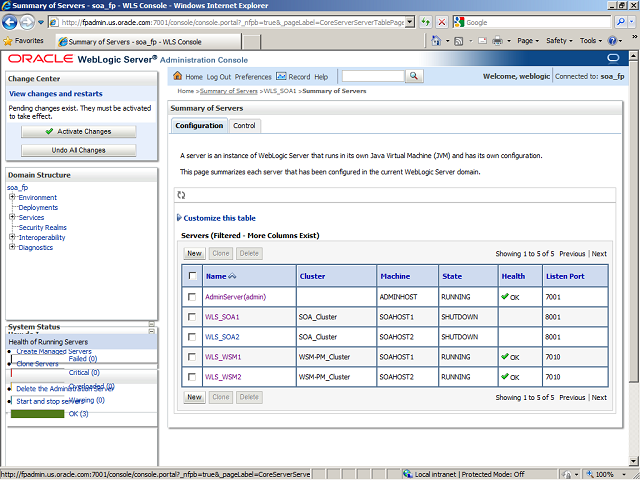Expand the Services node in Domain Structure
640x480 pixels.
tap(12, 218)
